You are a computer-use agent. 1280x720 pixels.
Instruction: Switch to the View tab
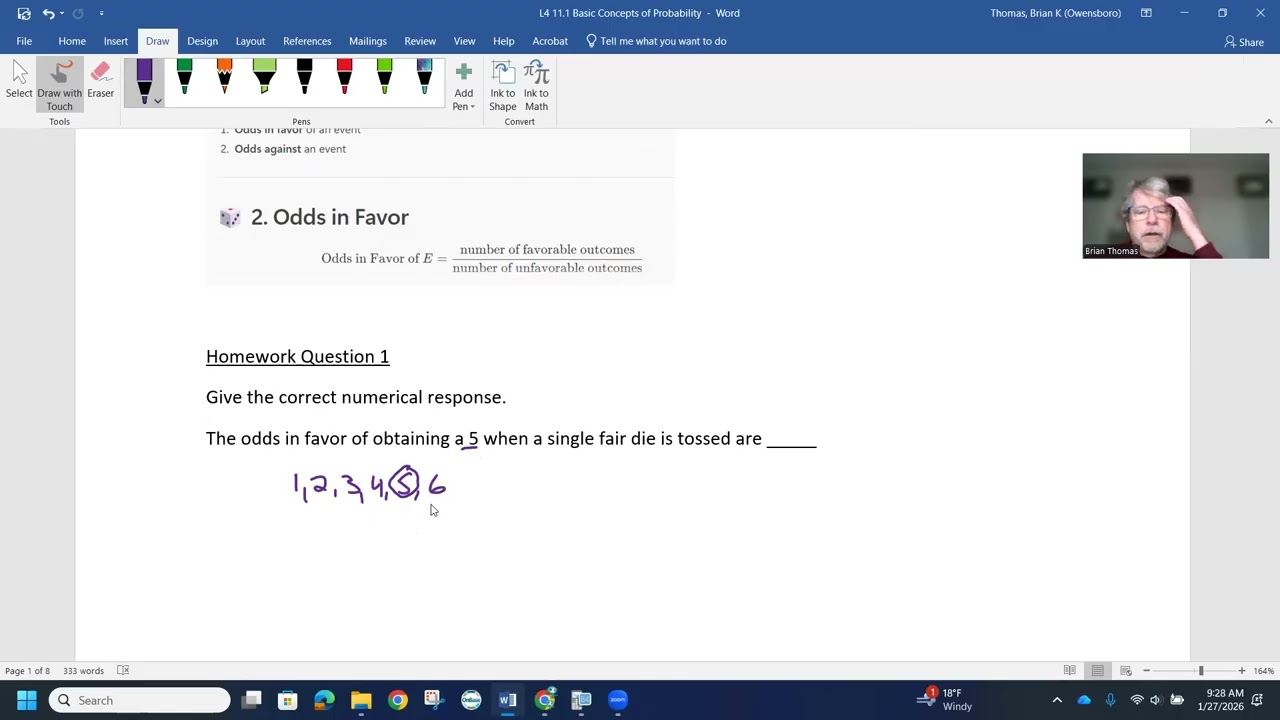pos(464,41)
